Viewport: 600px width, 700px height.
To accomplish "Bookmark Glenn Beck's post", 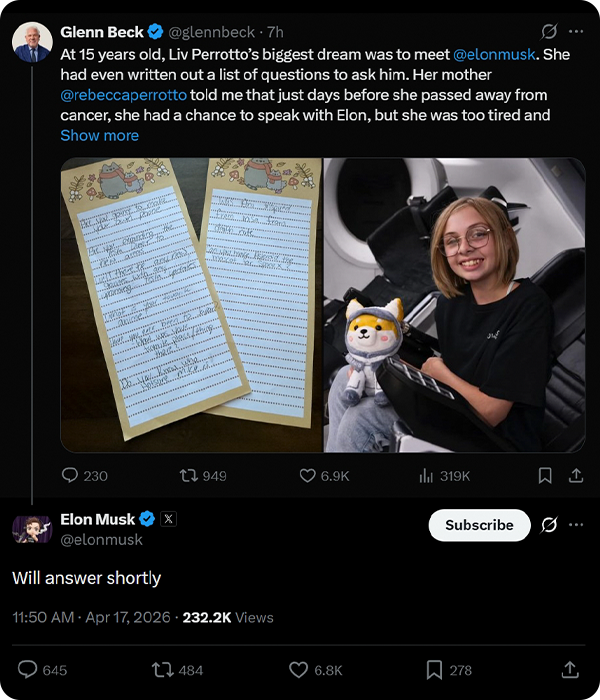I will (545, 476).
